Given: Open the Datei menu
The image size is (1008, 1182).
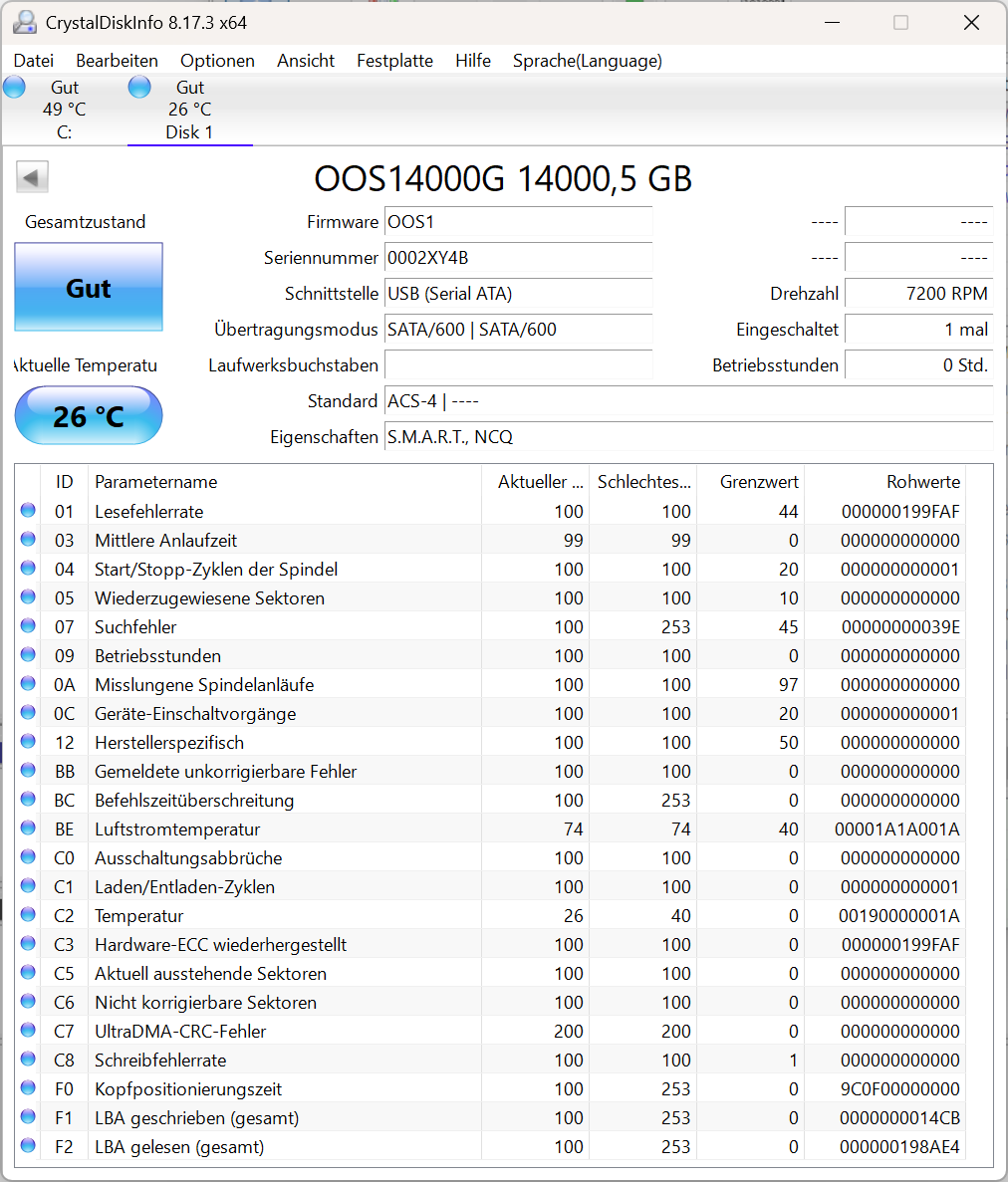Looking at the screenshot, I should pos(34,61).
